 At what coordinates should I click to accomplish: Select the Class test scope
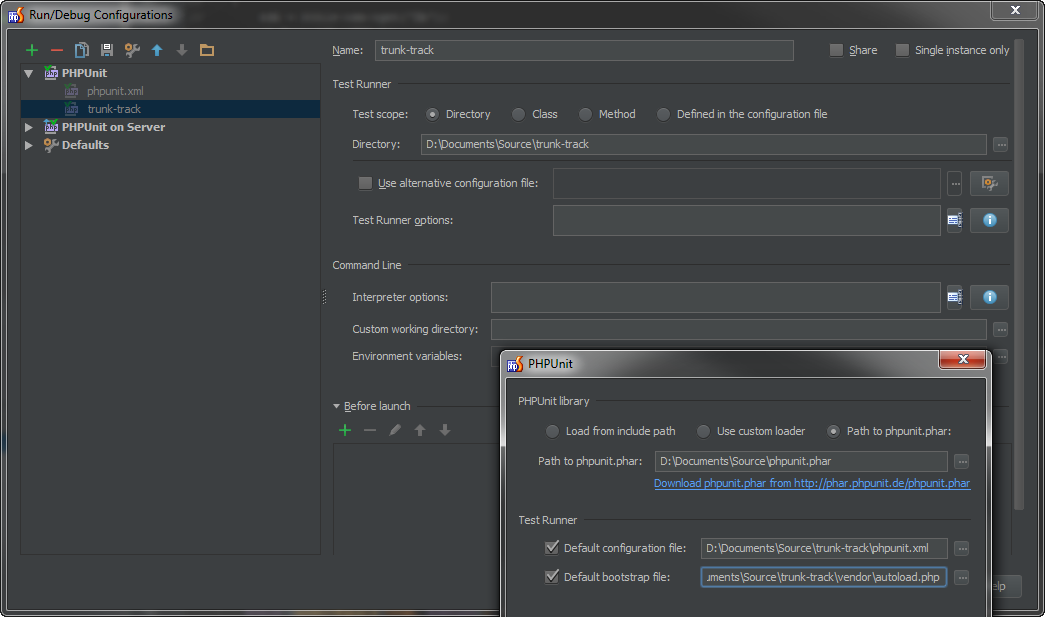(x=518, y=114)
